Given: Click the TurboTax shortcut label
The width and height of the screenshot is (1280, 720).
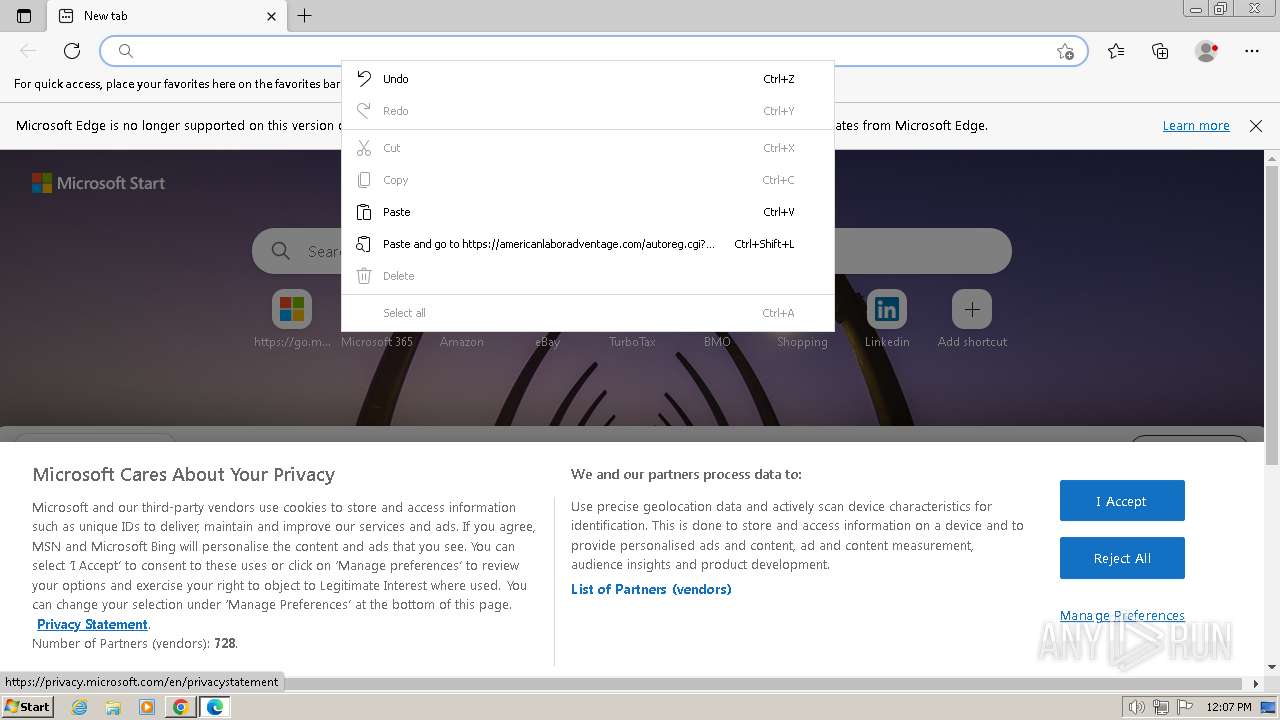Looking at the screenshot, I should tap(632, 342).
